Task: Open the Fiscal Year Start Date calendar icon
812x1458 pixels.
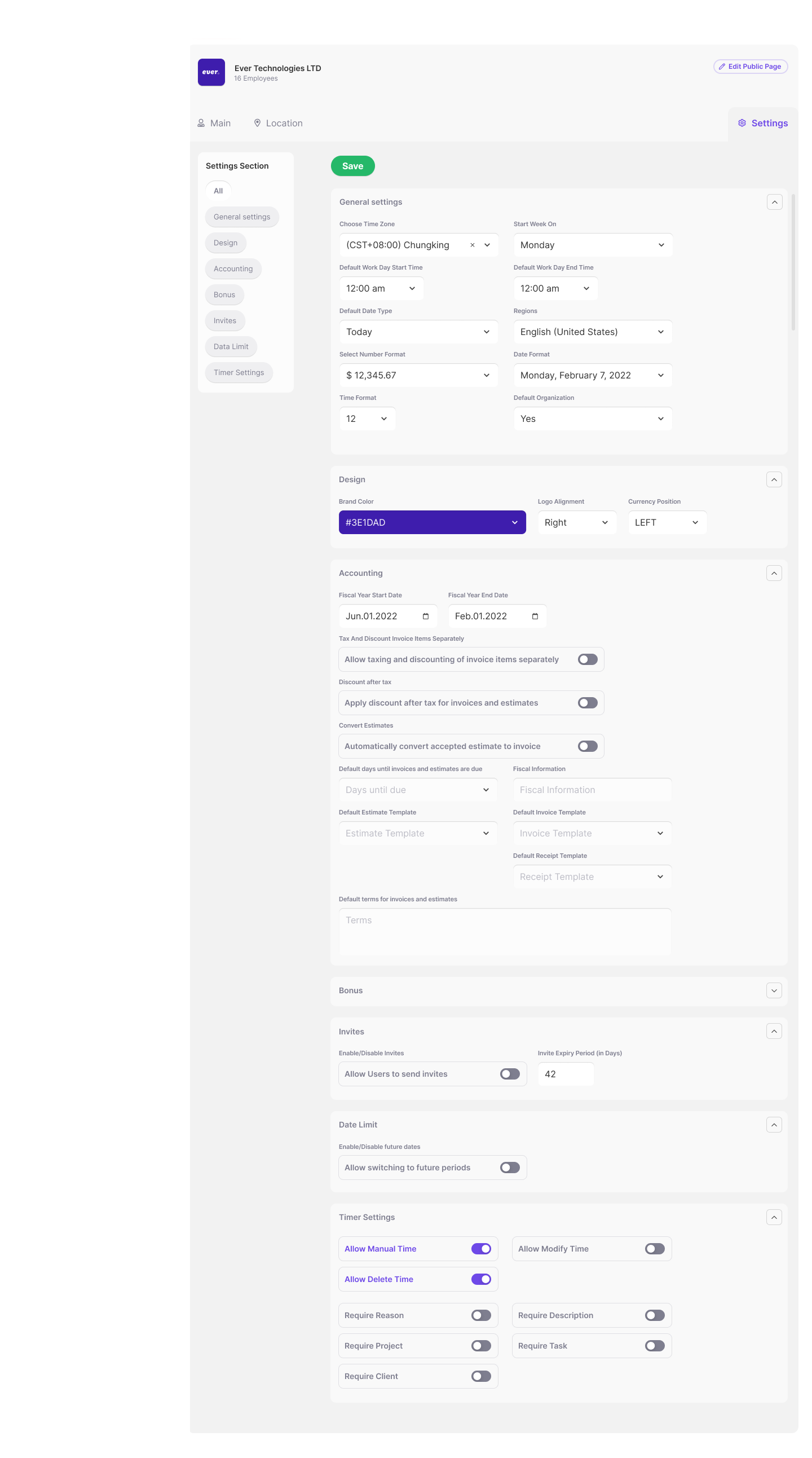Action: [426, 616]
